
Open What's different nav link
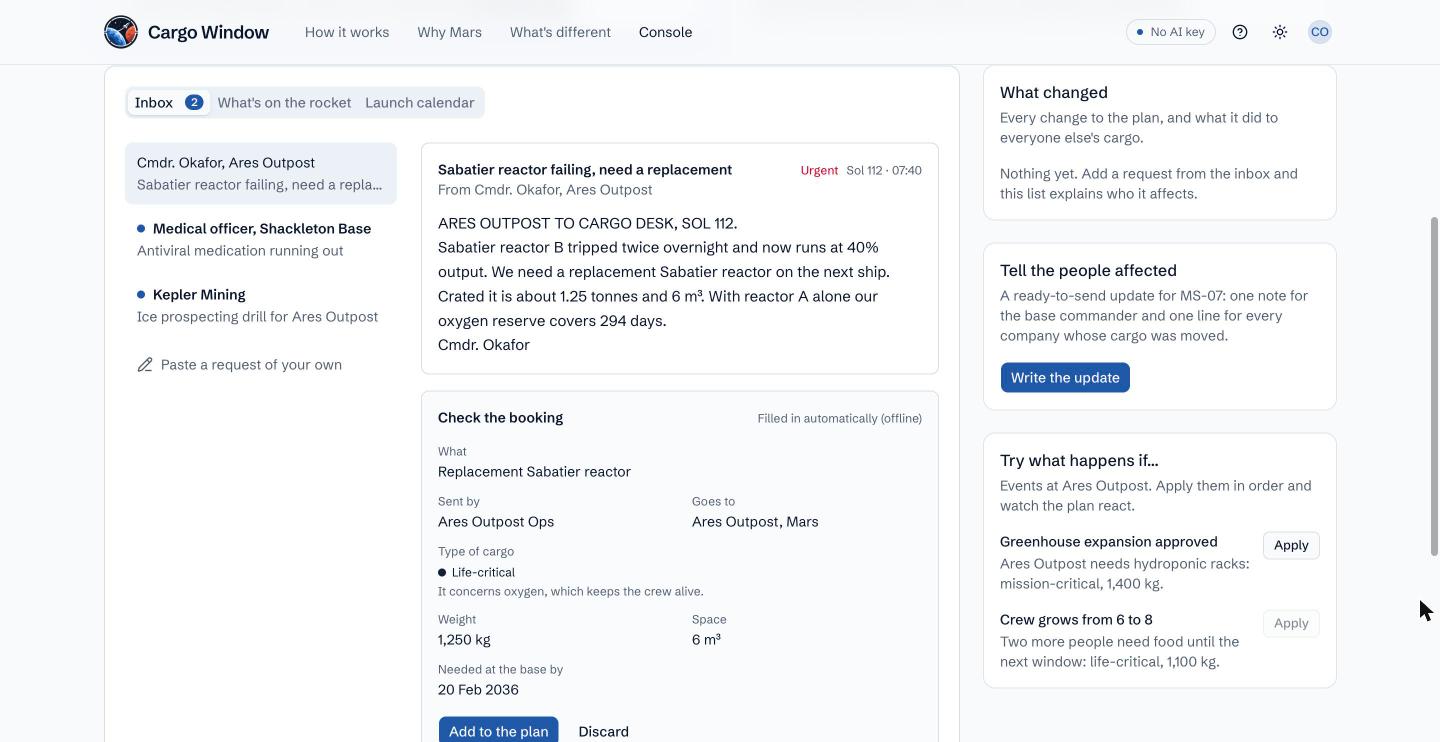[560, 32]
